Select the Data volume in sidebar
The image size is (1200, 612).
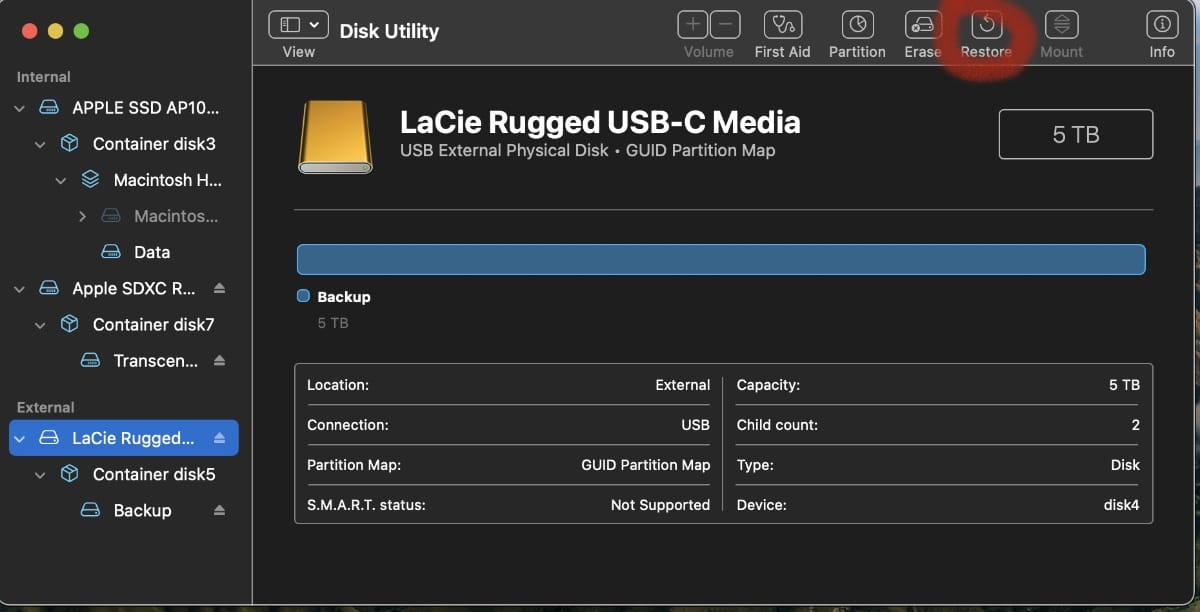(151, 252)
